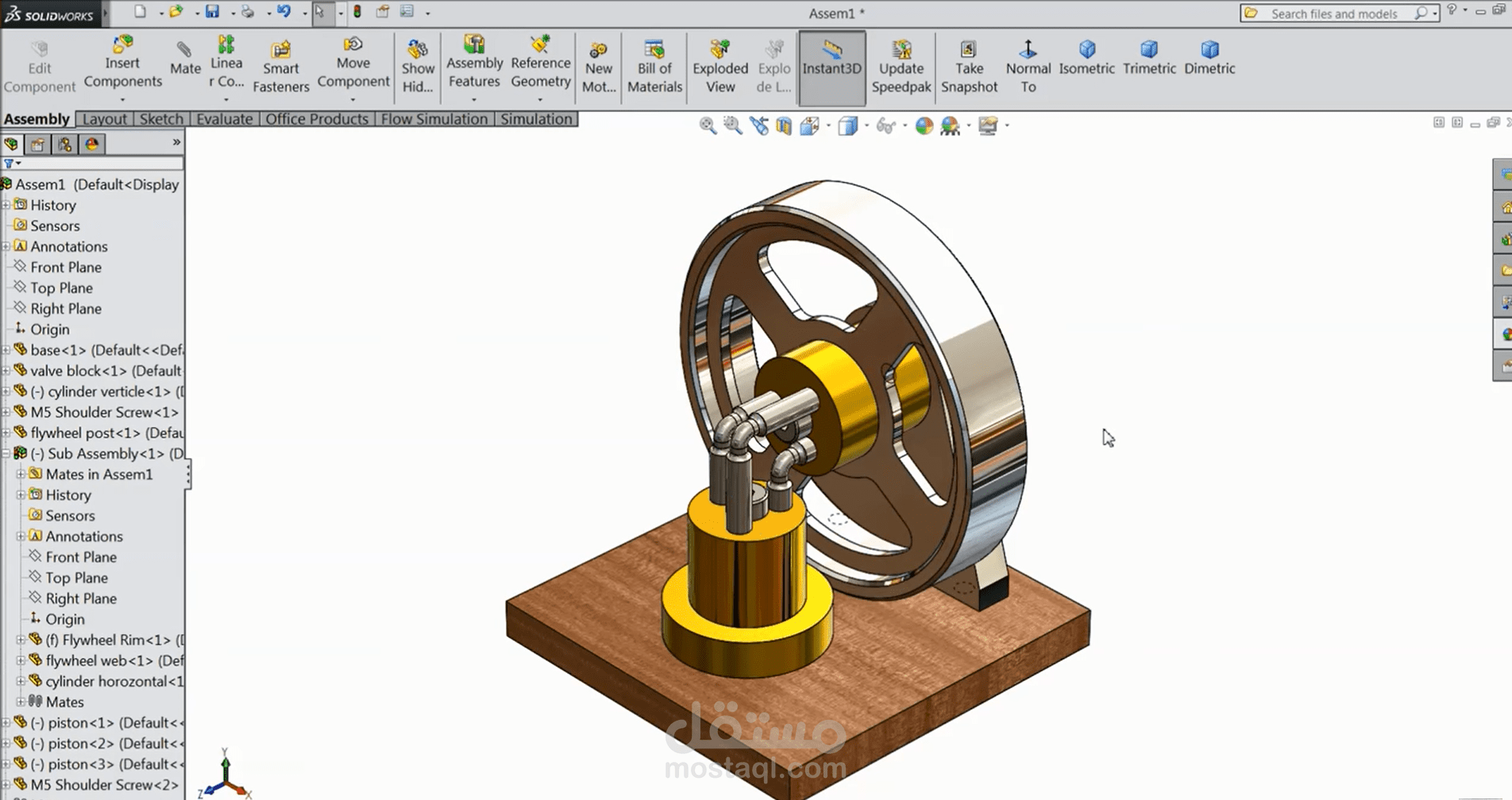Open the Office Products tab
This screenshot has width=1512, height=800.
(317, 119)
